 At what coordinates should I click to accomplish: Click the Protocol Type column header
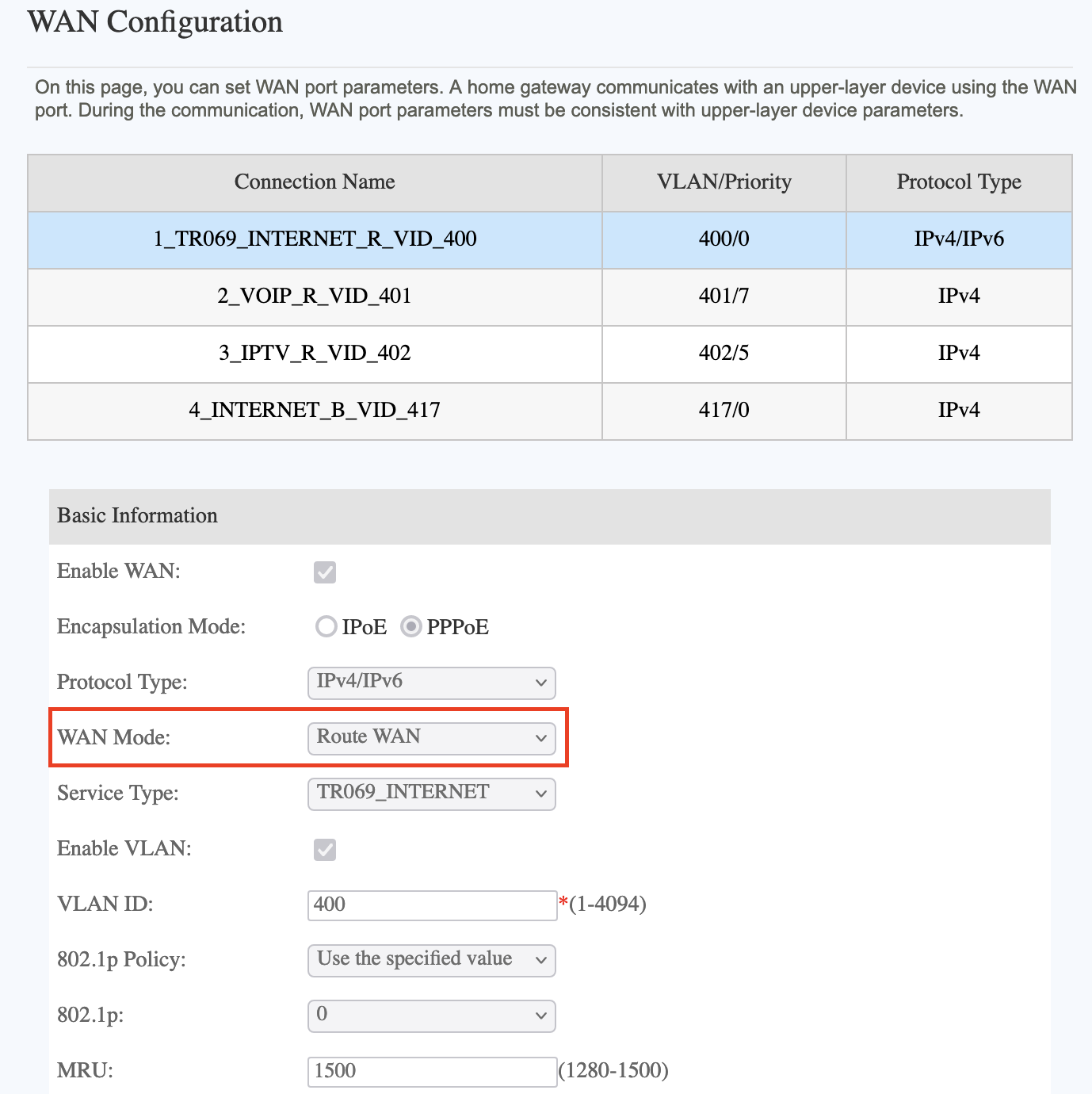959,182
